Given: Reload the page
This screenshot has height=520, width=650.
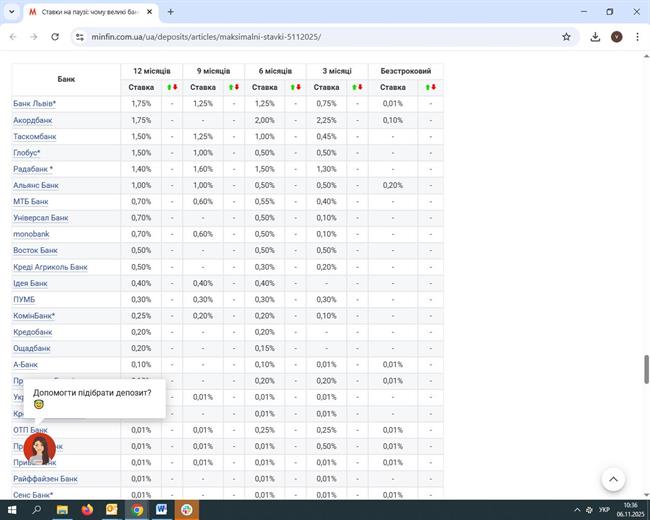Looking at the screenshot, I should [x=56, y=37].
